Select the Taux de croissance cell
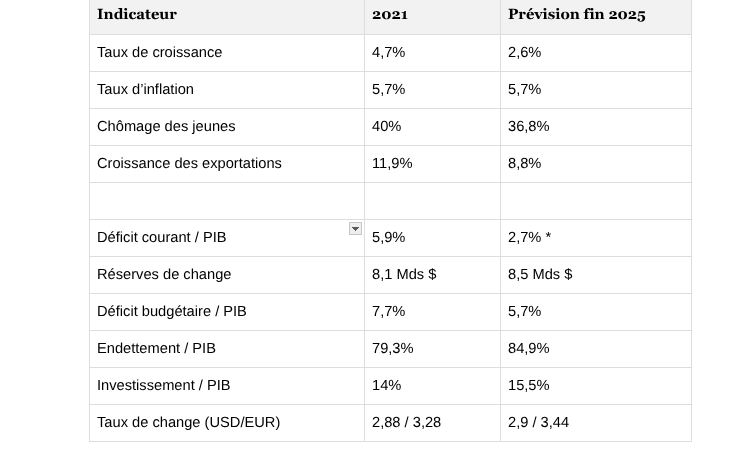 coord(160,52)
